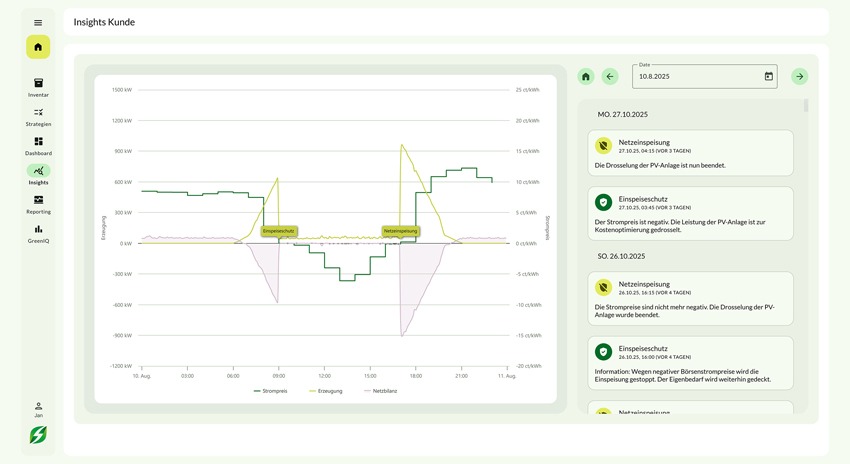Open the Reporting section
Viewport: 850px width, 464px height.
point(38,204)
